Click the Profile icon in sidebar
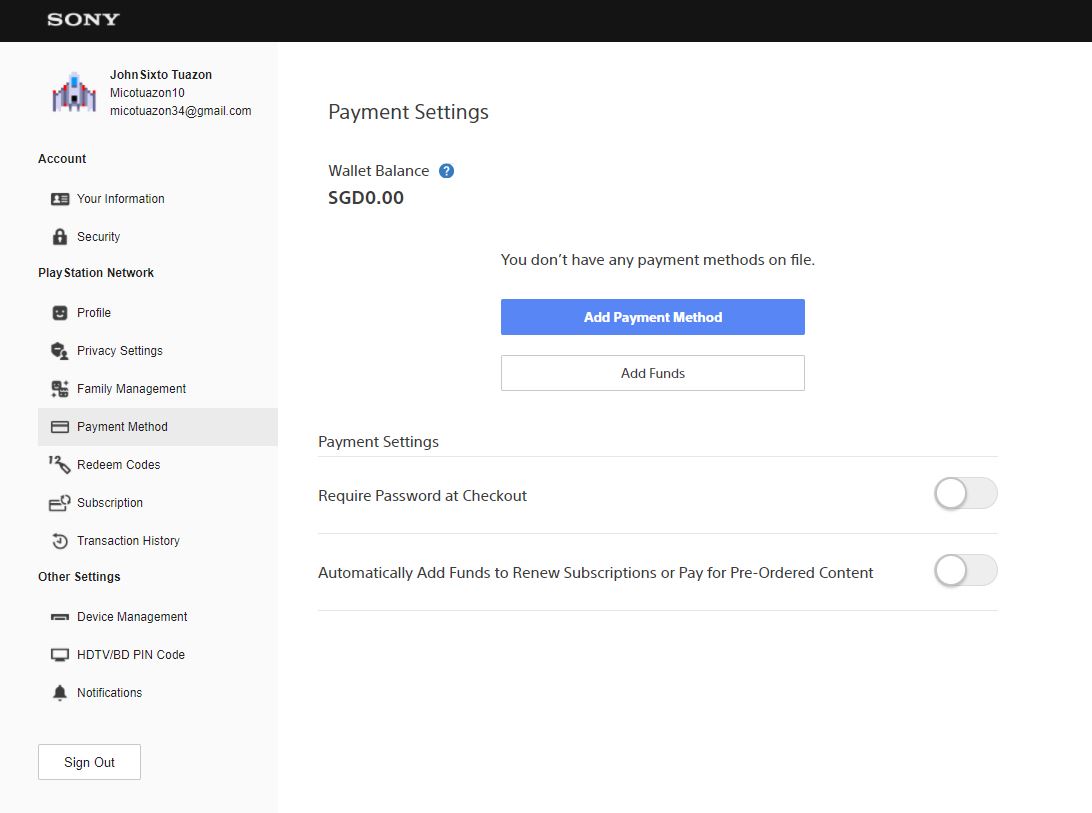Screen dimensions: 1092x813 [60, 312]
